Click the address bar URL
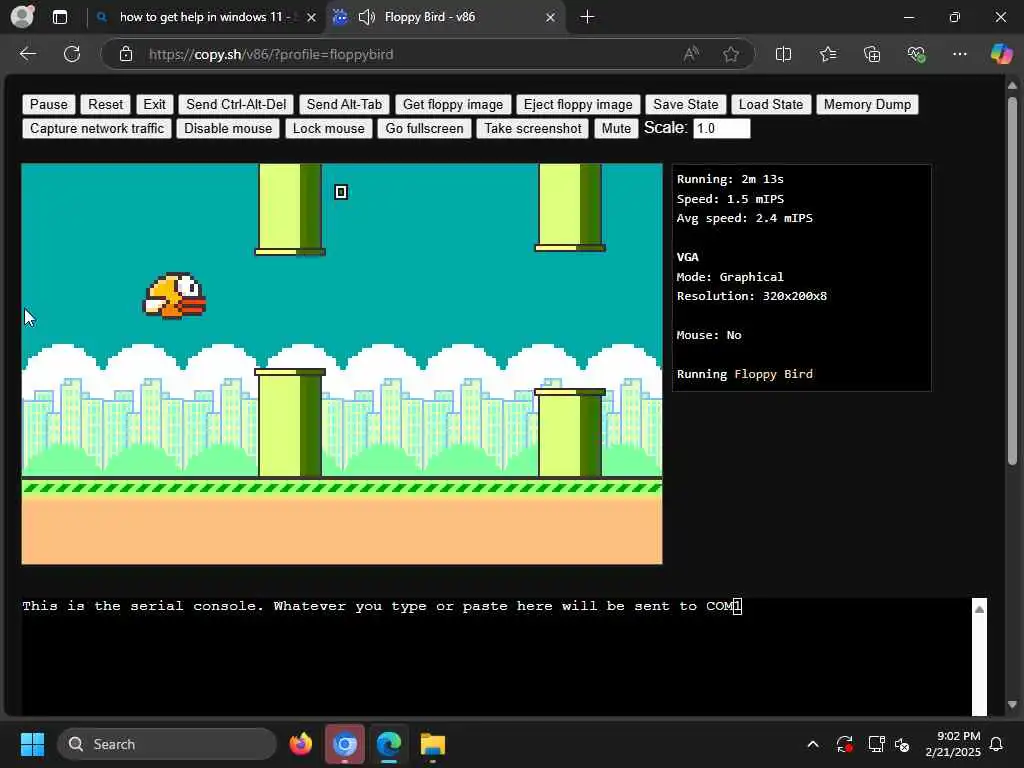1024x768 pixels. click(271, 54)
